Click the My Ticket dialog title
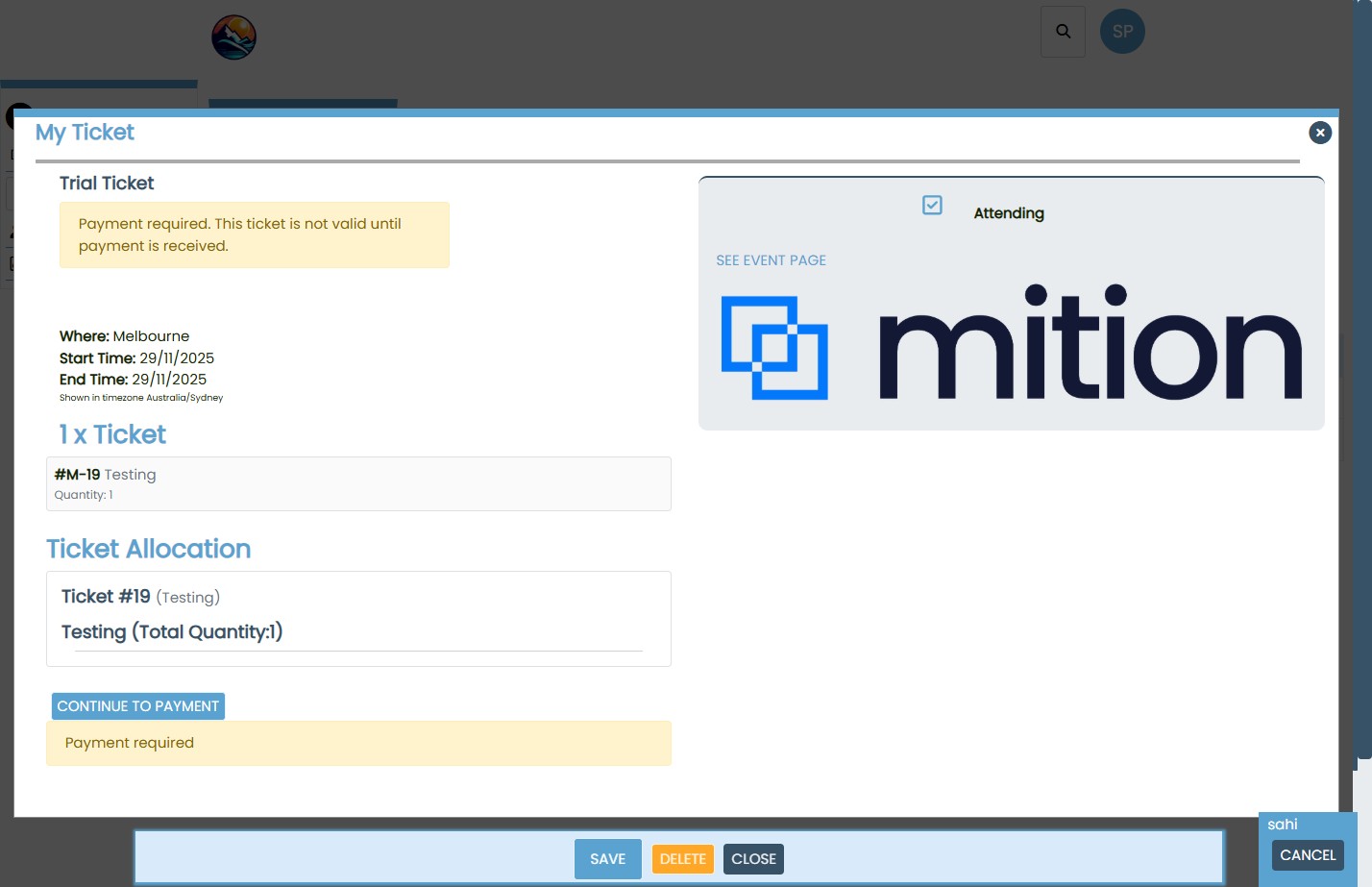This screenshot has width=1372, height=887. (85, 133)
